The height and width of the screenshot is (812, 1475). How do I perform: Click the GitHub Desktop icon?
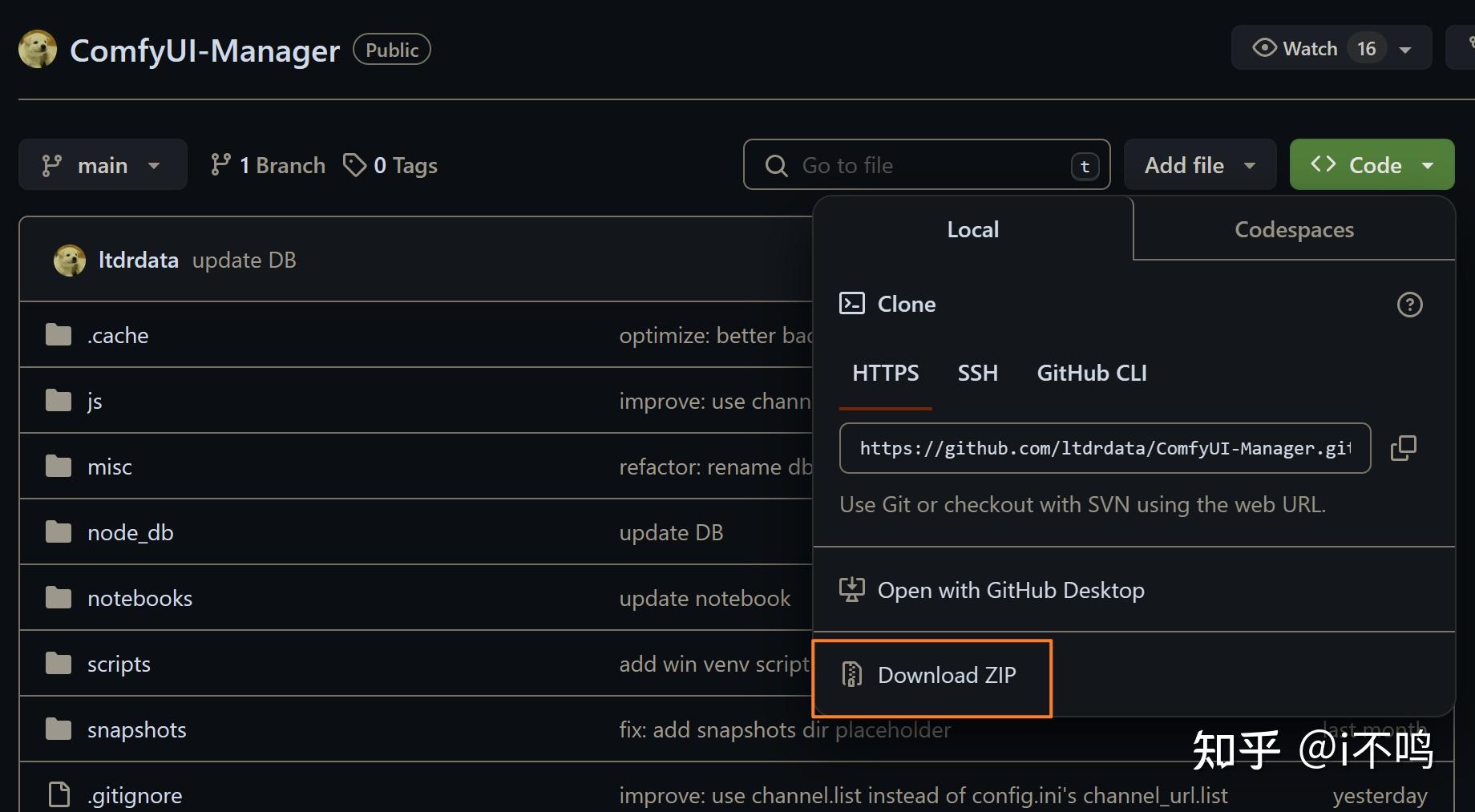tap(851, 590)
